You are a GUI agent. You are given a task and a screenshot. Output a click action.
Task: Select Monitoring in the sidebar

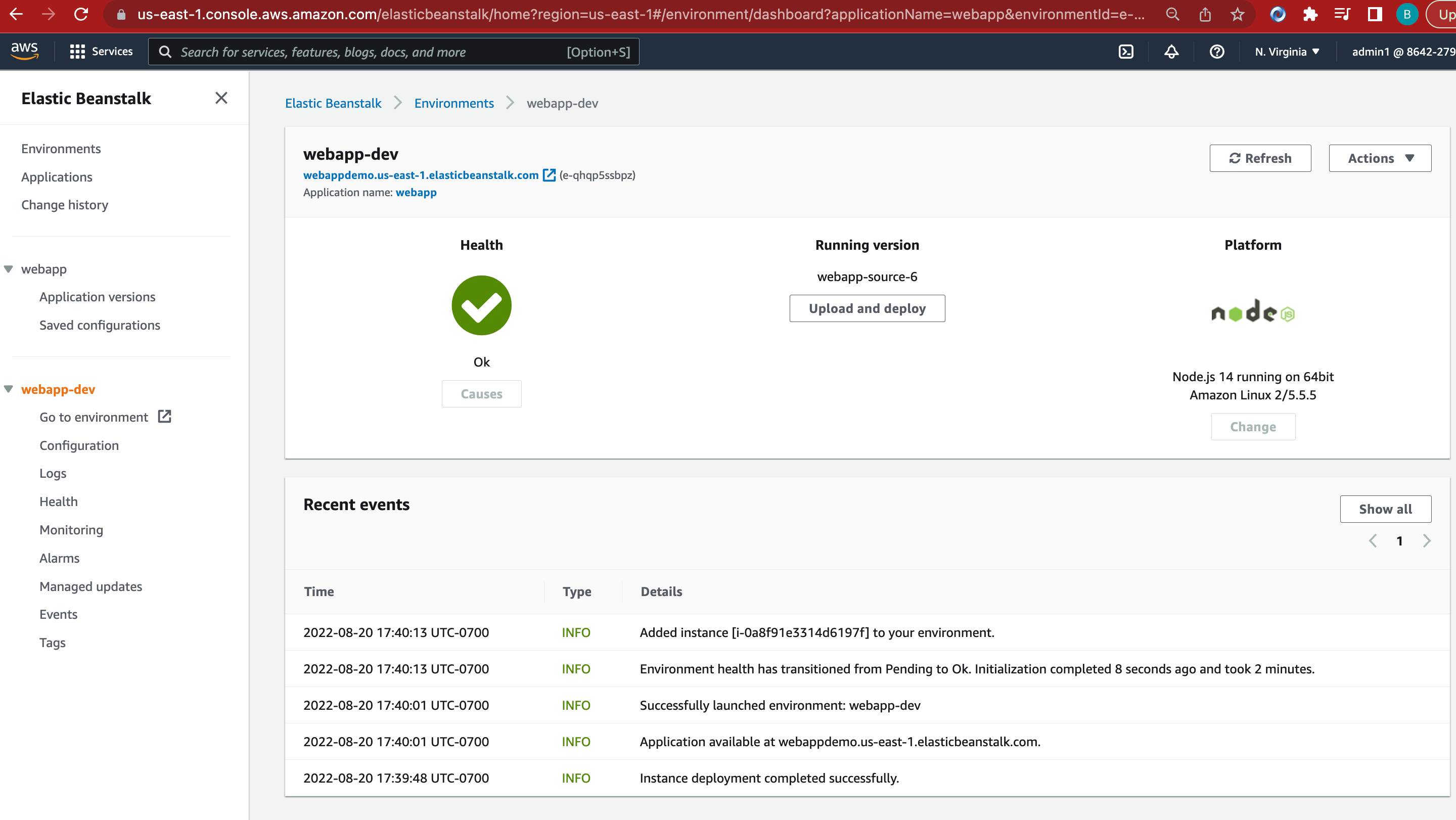[x=71, y=529]
